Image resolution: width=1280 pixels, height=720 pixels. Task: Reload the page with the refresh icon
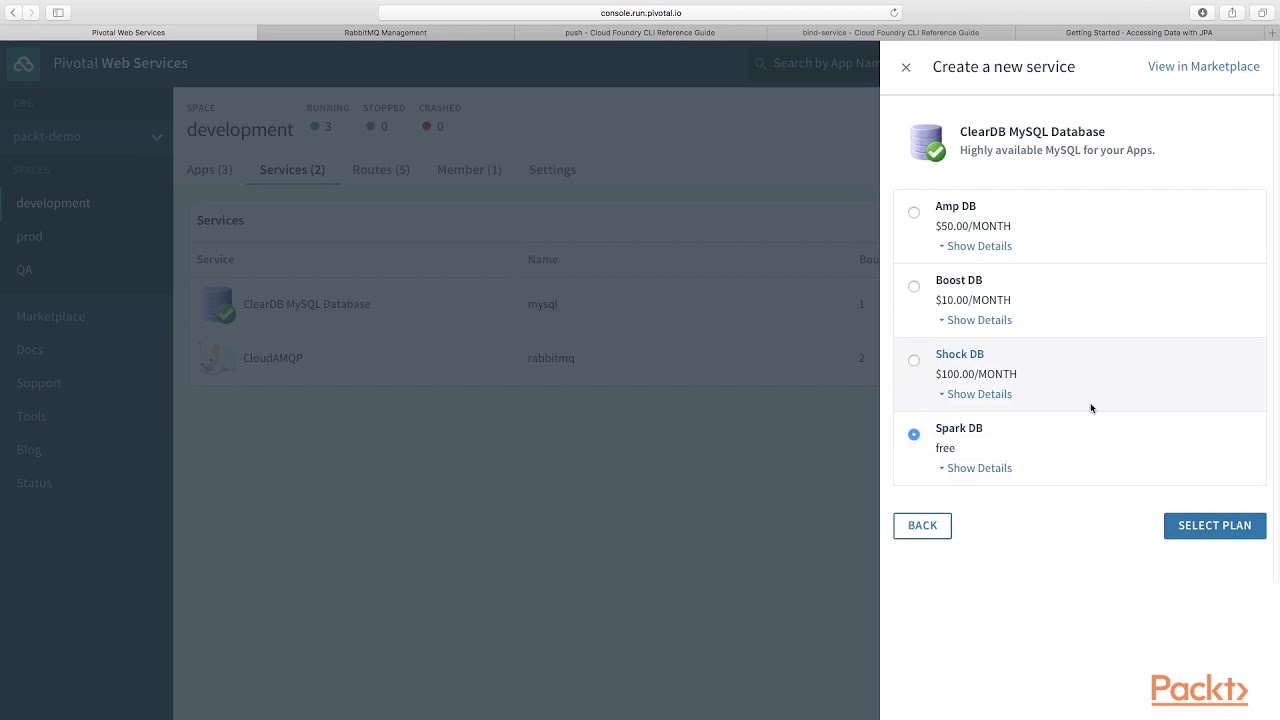894,13
